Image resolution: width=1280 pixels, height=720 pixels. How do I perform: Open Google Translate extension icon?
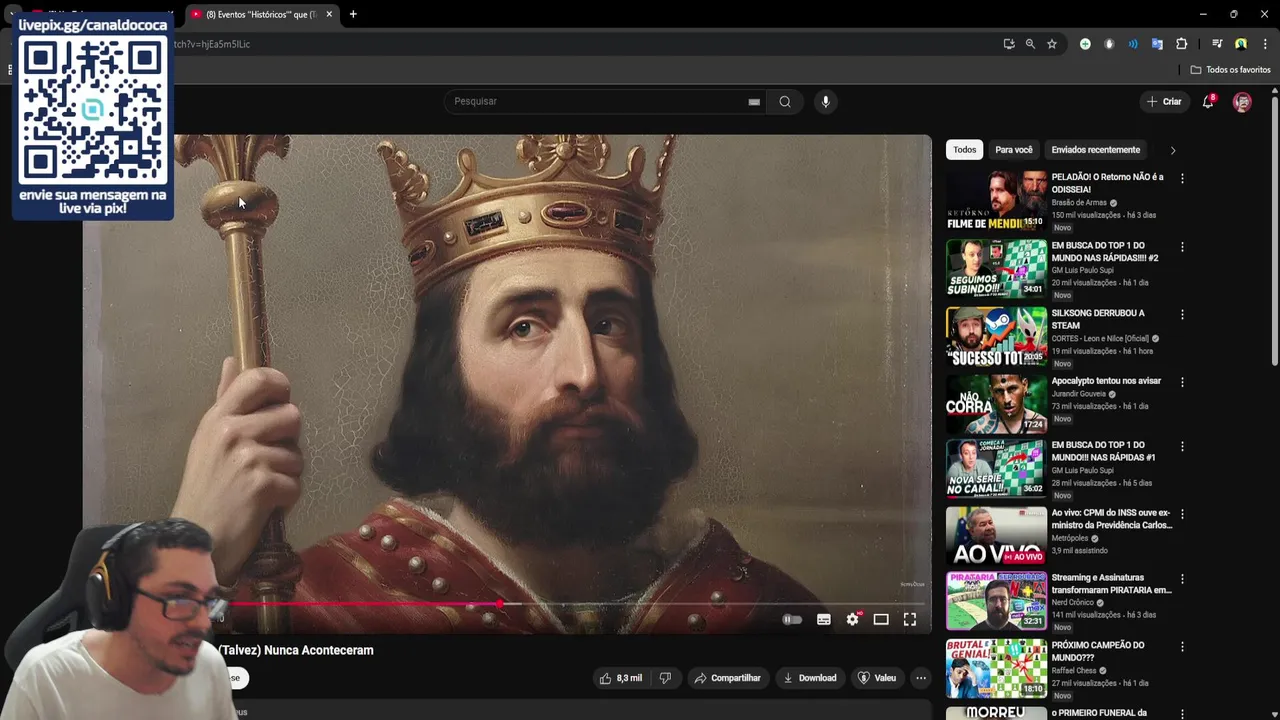[1157, 44]
